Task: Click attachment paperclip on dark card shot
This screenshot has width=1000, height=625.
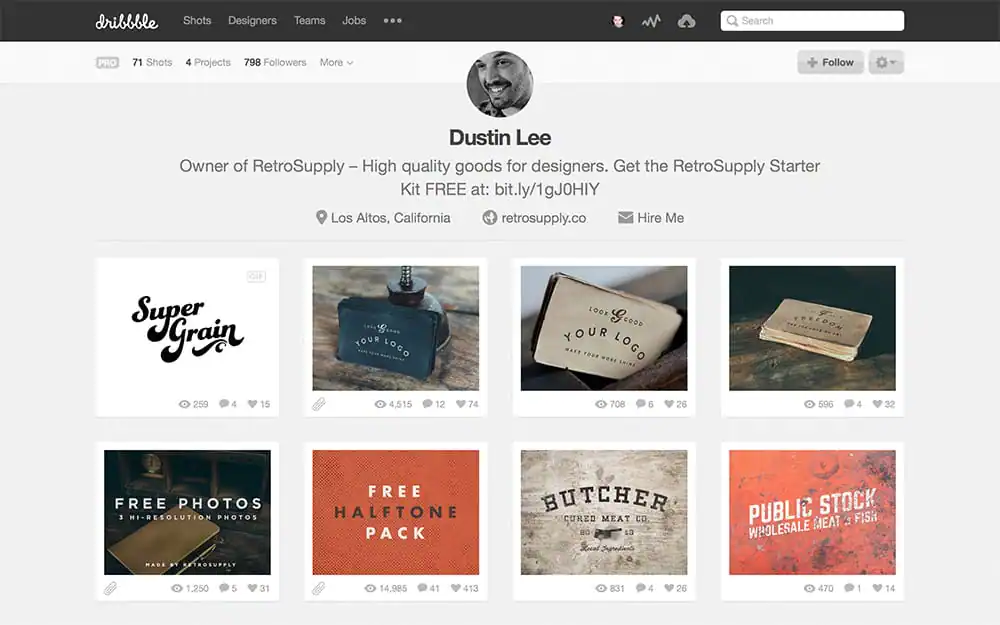Action: pos(319,404)
